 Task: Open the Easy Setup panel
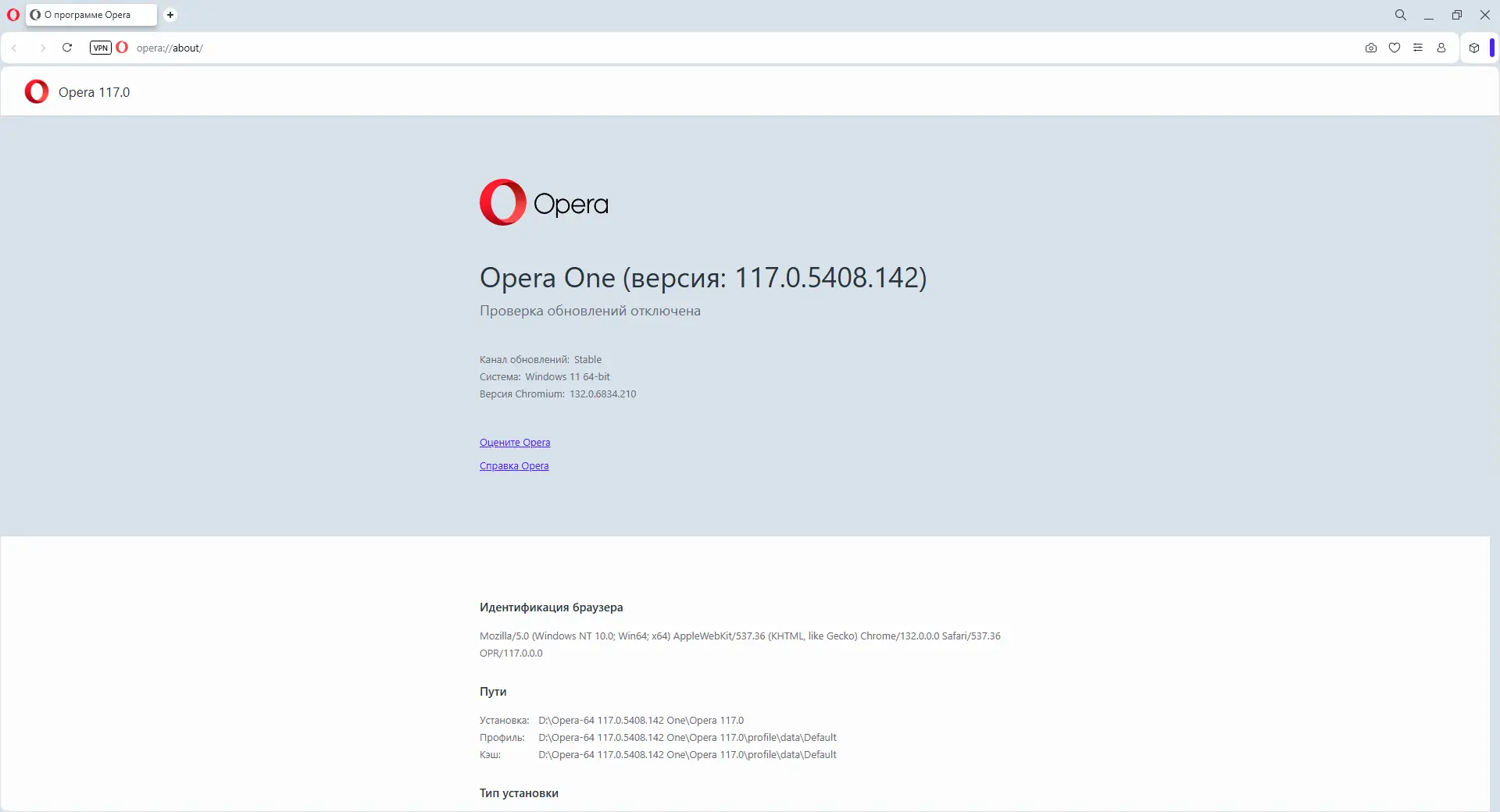pos(1418,48)
